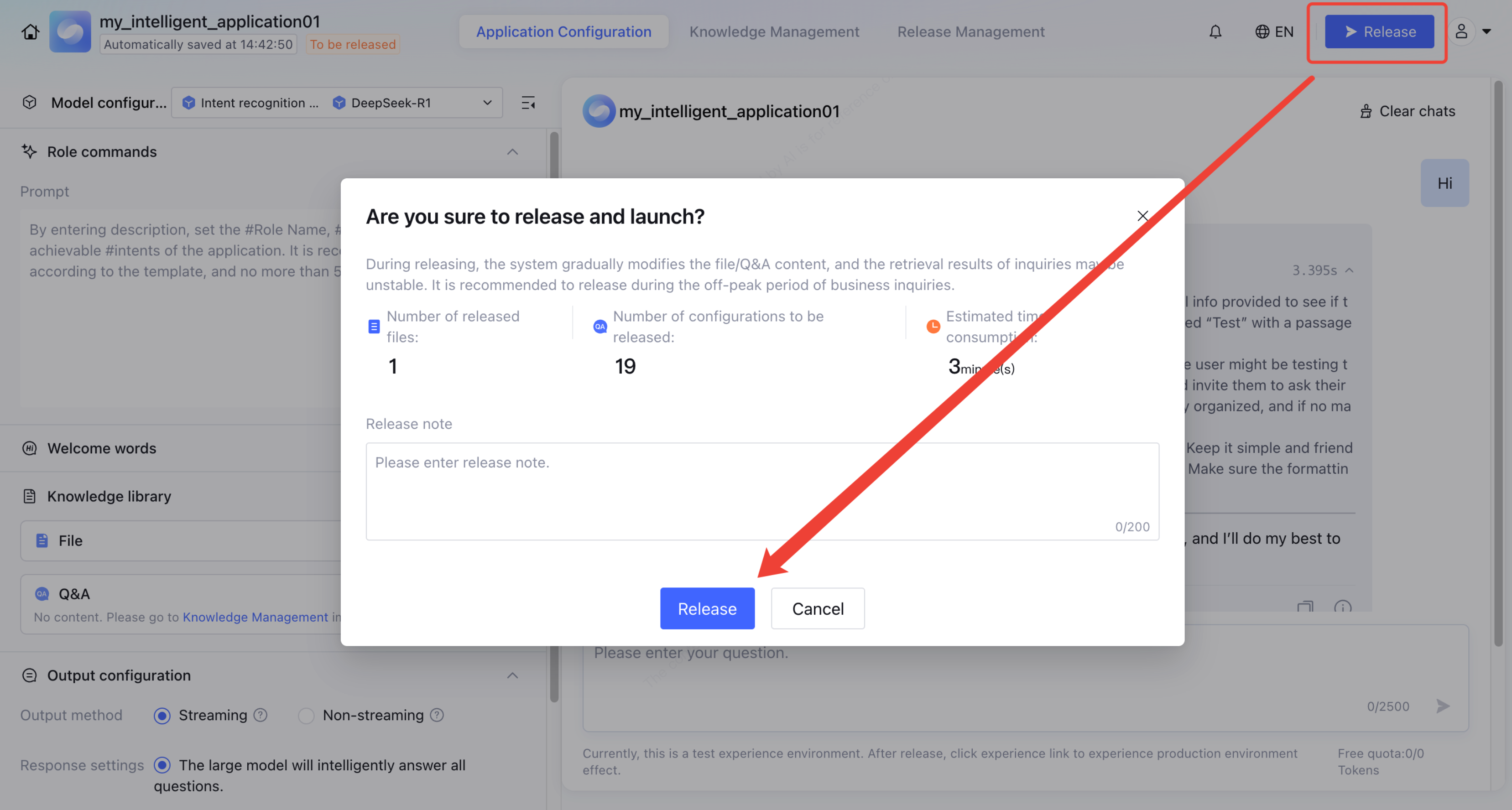The height and width of the screenshot is (810, 1512).
Task: Collapse the Role commands section
Action: pyautogui.click(x=512, y=152)
